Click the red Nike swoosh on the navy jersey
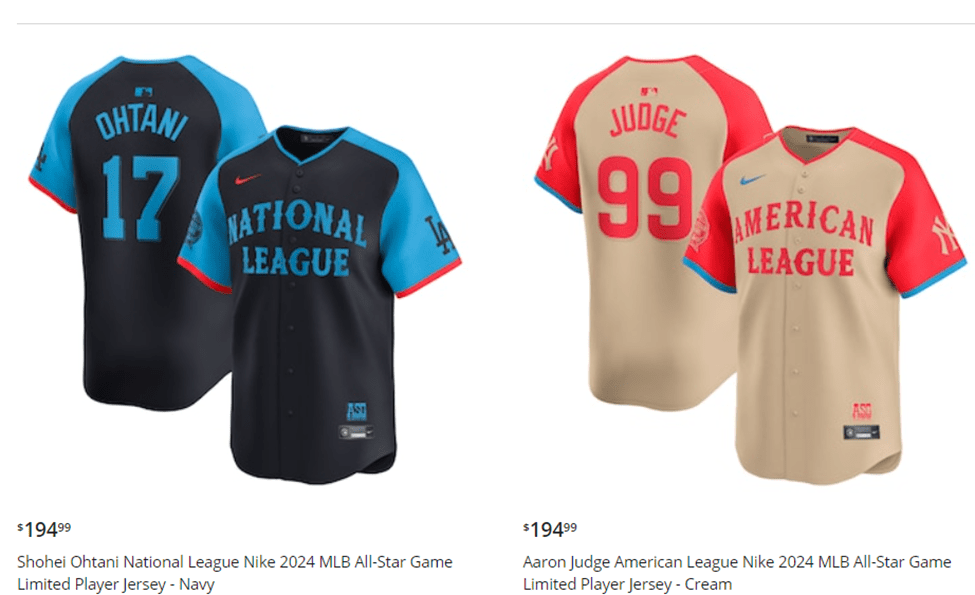Viewport: 975px width, 595px height. pos(247,180)
